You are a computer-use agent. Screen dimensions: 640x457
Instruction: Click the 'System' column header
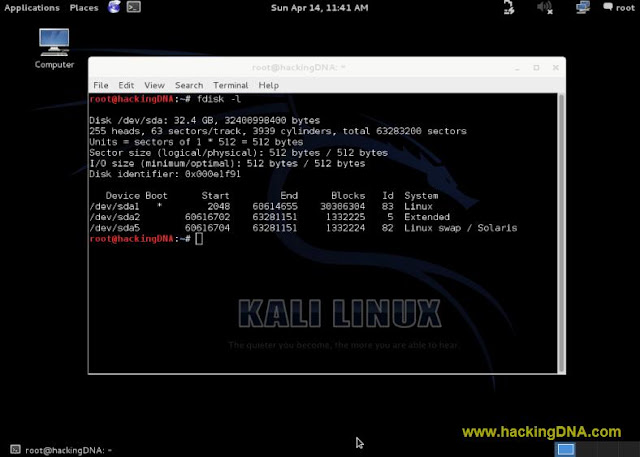(421, 196)
